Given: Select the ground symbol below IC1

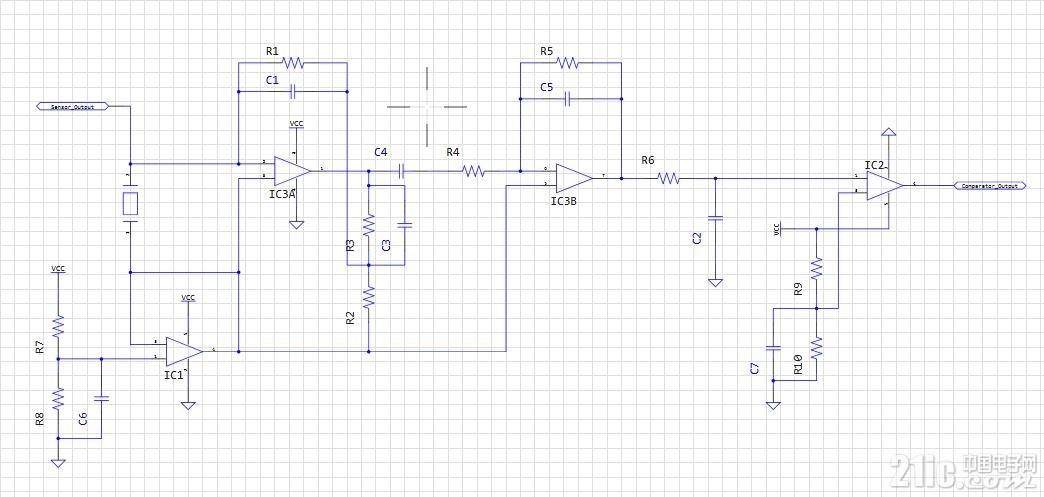Looking at the screenshot, I should tap(188, 405).
